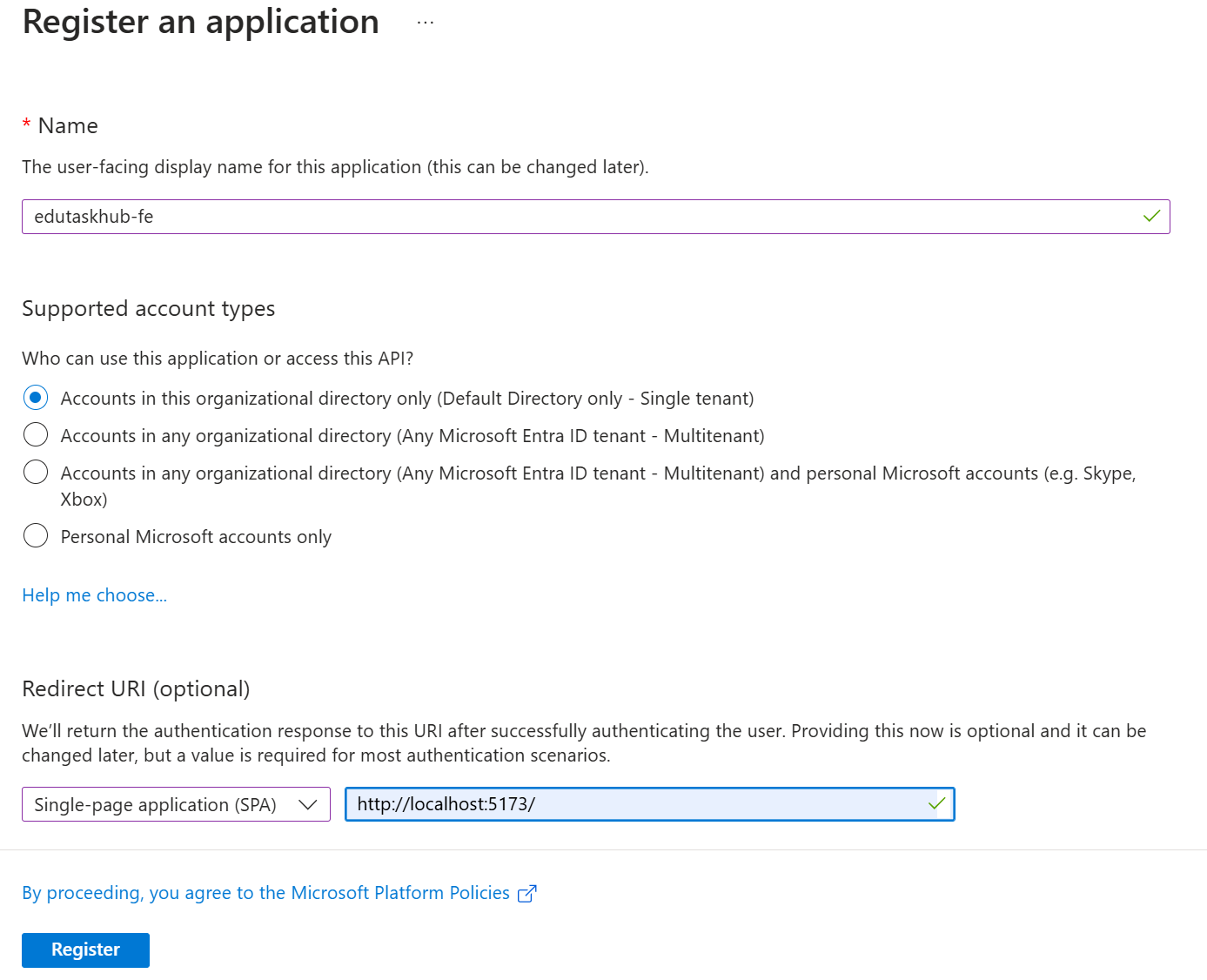The width and height of the screenshot is (1207, 980).
Task: Choose "Personal Microsoft accounts only"
Action: point(35,535)
